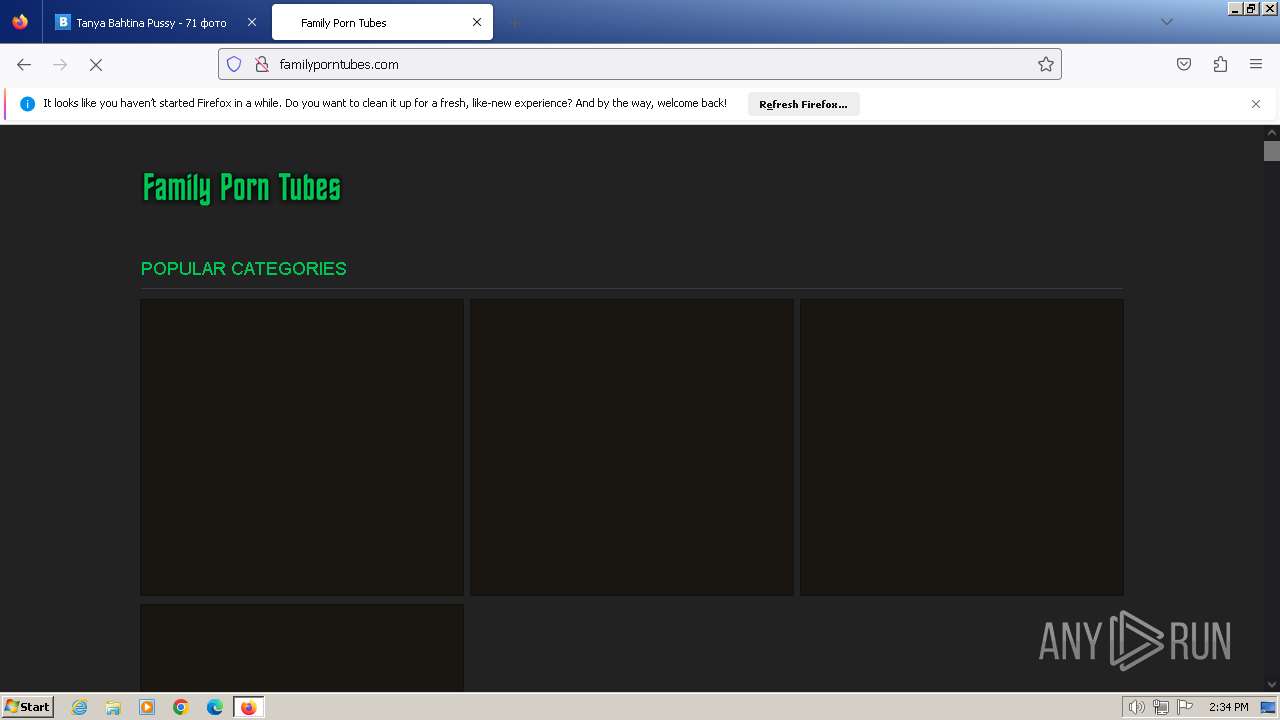Click the page scrollbar up arrow

tap(1272, 132)
